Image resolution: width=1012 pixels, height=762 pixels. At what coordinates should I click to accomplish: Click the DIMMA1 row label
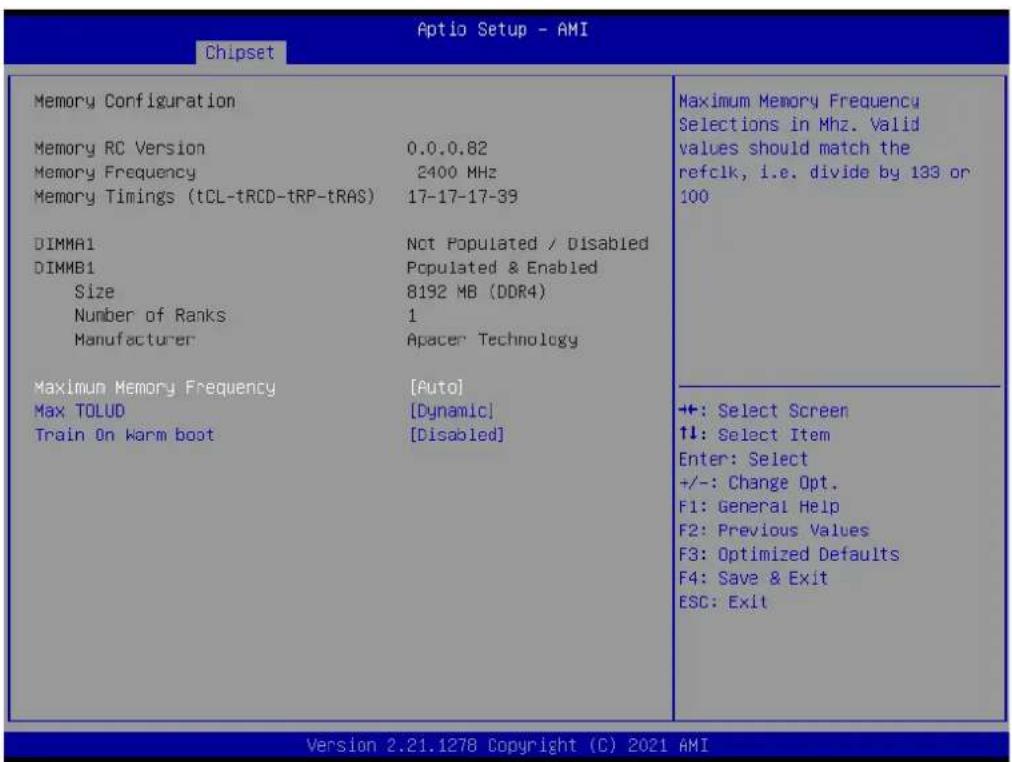point(65,244)
